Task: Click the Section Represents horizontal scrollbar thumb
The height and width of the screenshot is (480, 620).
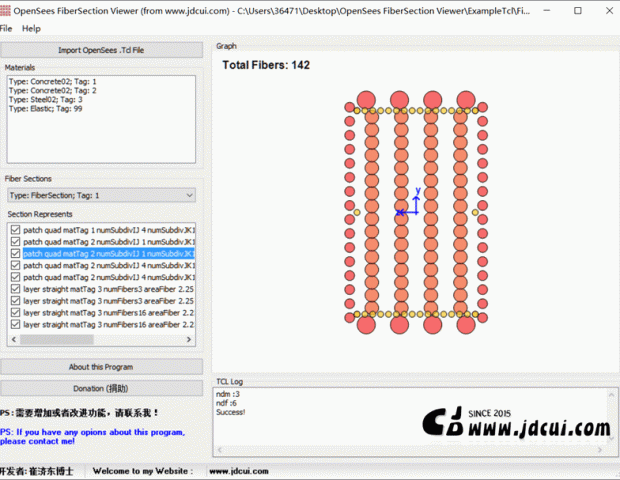Action: pyautogui.click(x=60, y=340)
